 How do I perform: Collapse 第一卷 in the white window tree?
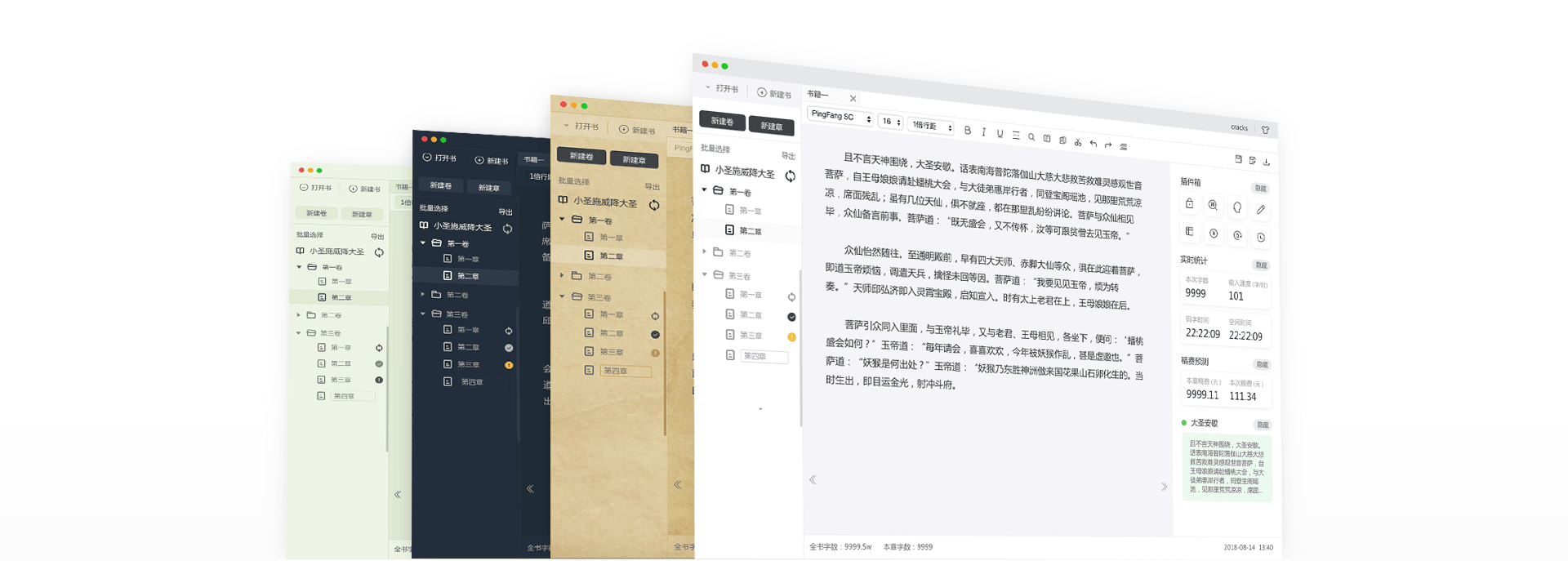click(705, 189)
